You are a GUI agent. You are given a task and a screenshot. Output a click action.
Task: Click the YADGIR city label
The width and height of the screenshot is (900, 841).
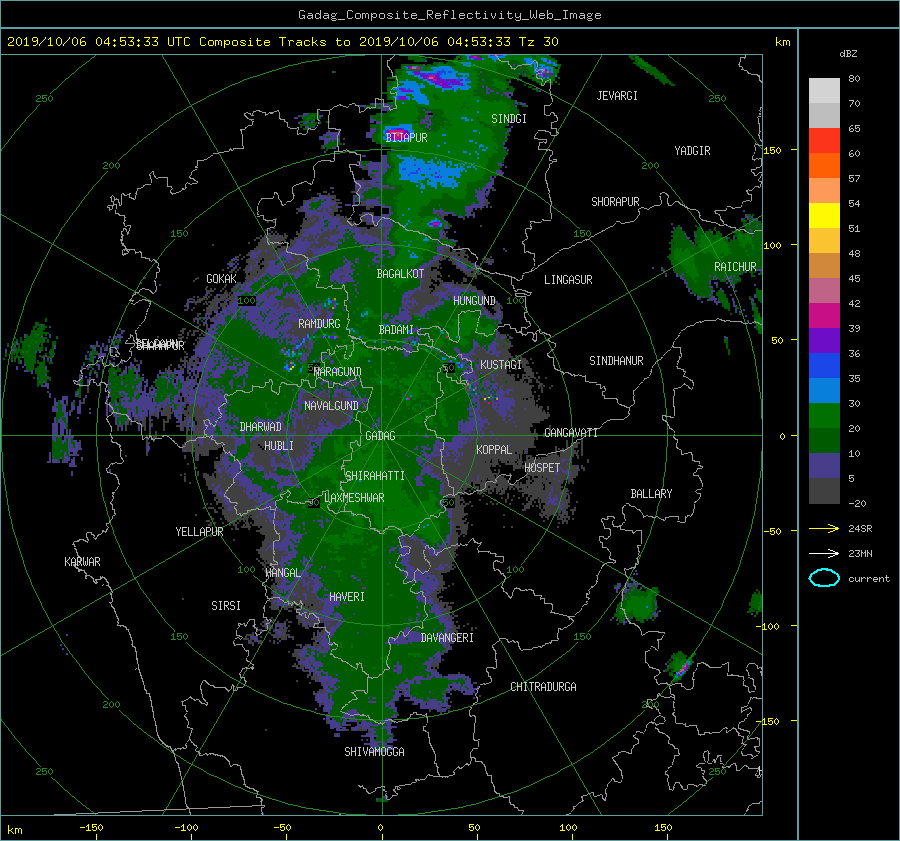pyautogui.click(x=692, y=151)
